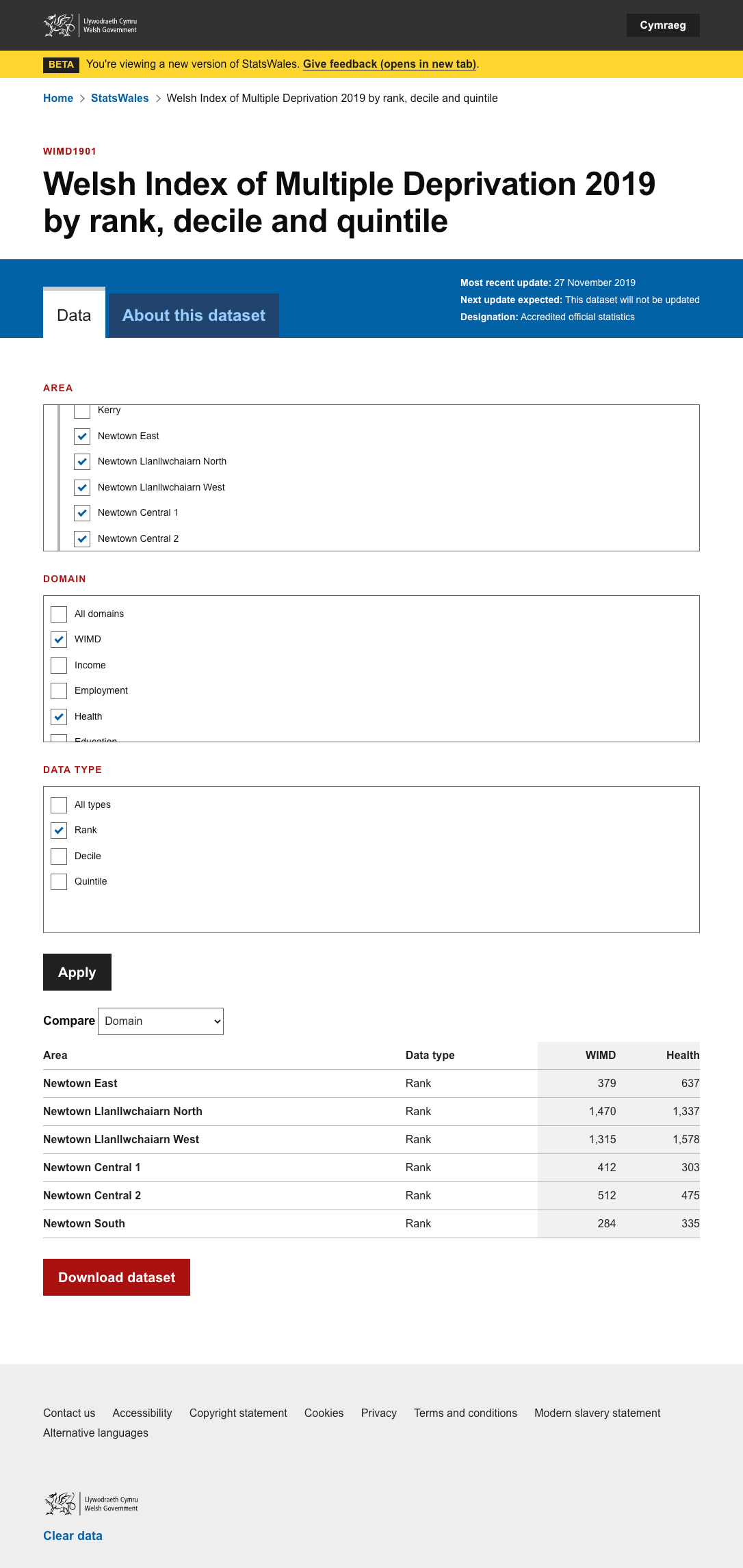Click WIMD rank value 512
Image resolution: width=743 pixels, height=1568 pixels.
607,1195
